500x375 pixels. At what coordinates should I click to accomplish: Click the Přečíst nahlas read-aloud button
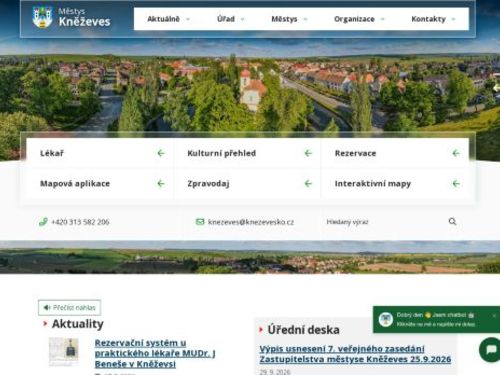[x=69, y=308]
